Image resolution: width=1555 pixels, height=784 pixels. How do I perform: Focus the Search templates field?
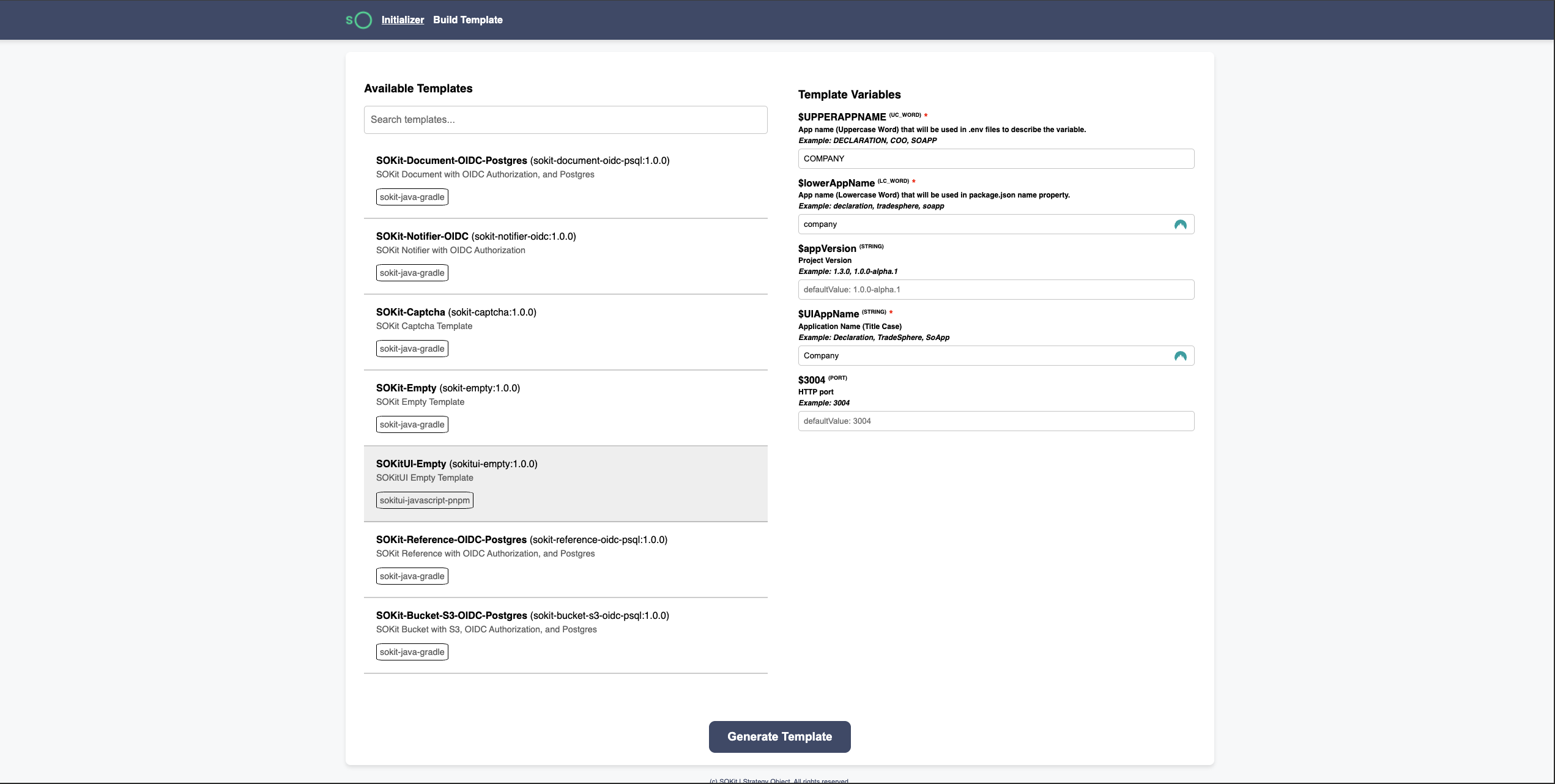565,120
